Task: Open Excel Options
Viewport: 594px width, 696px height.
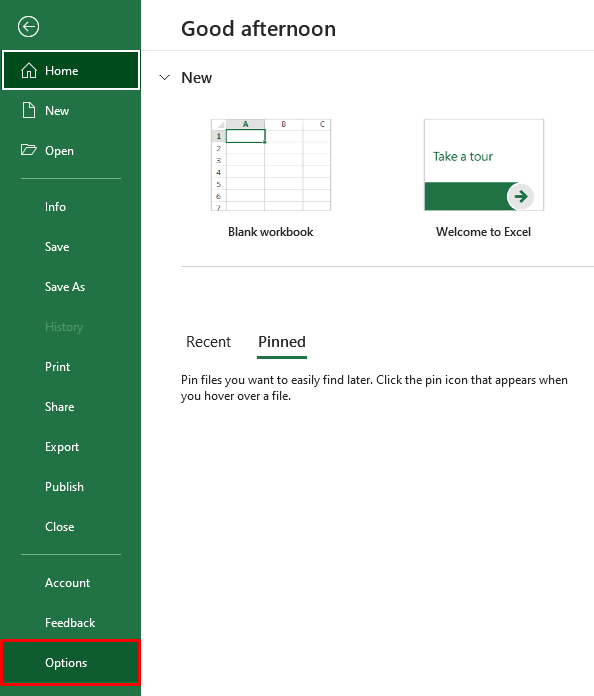Action: point(71,662)
